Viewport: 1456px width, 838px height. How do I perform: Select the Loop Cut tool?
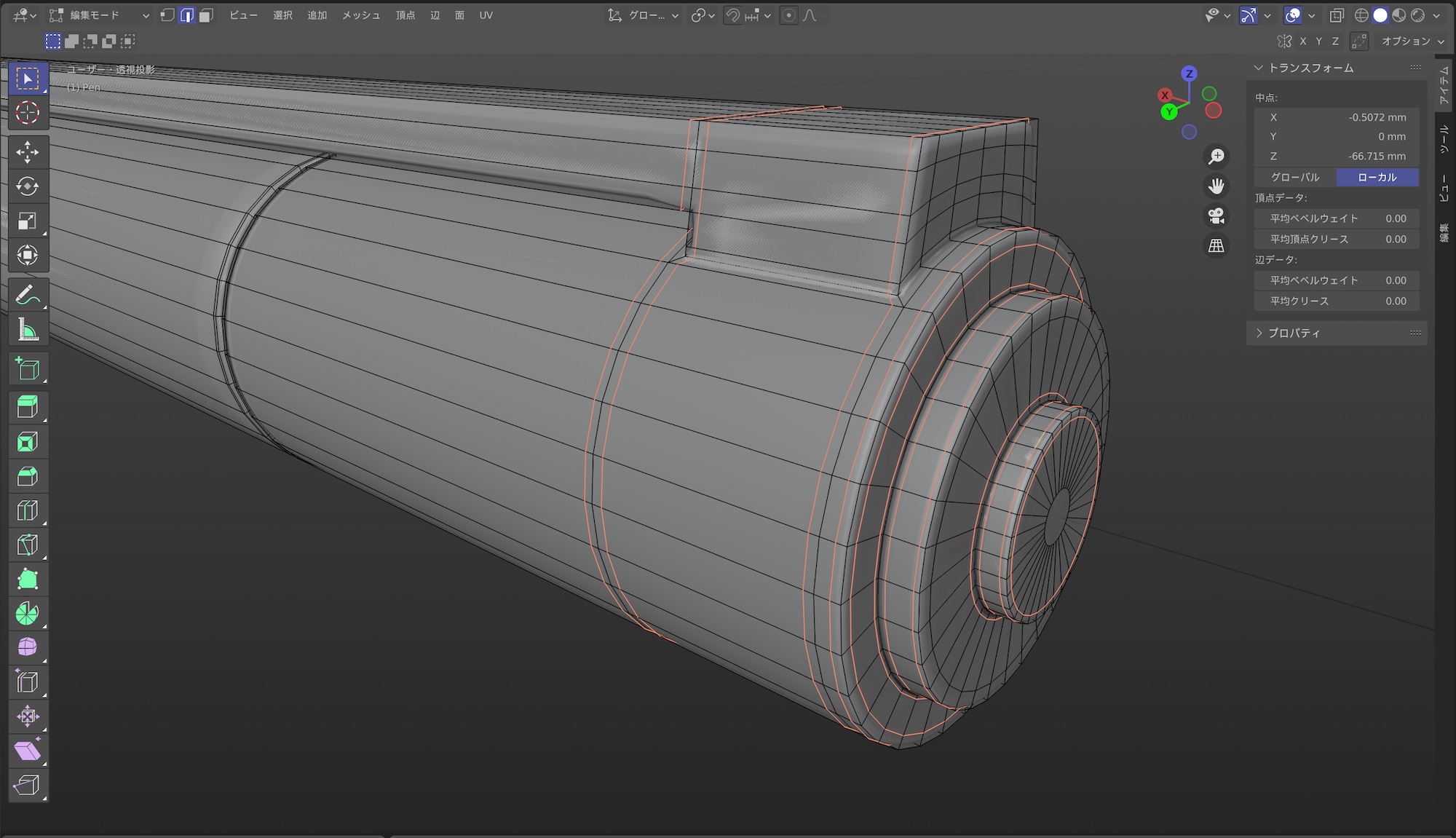28,510
